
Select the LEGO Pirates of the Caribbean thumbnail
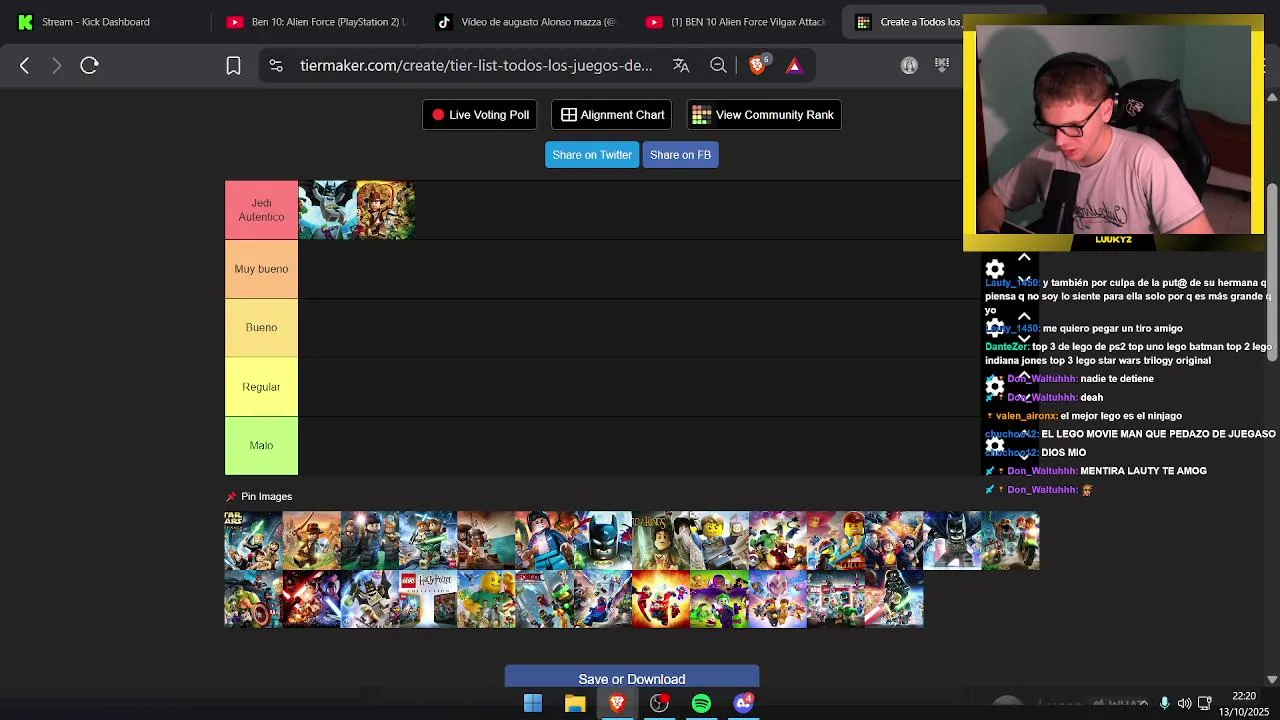[x=486, y=541]
